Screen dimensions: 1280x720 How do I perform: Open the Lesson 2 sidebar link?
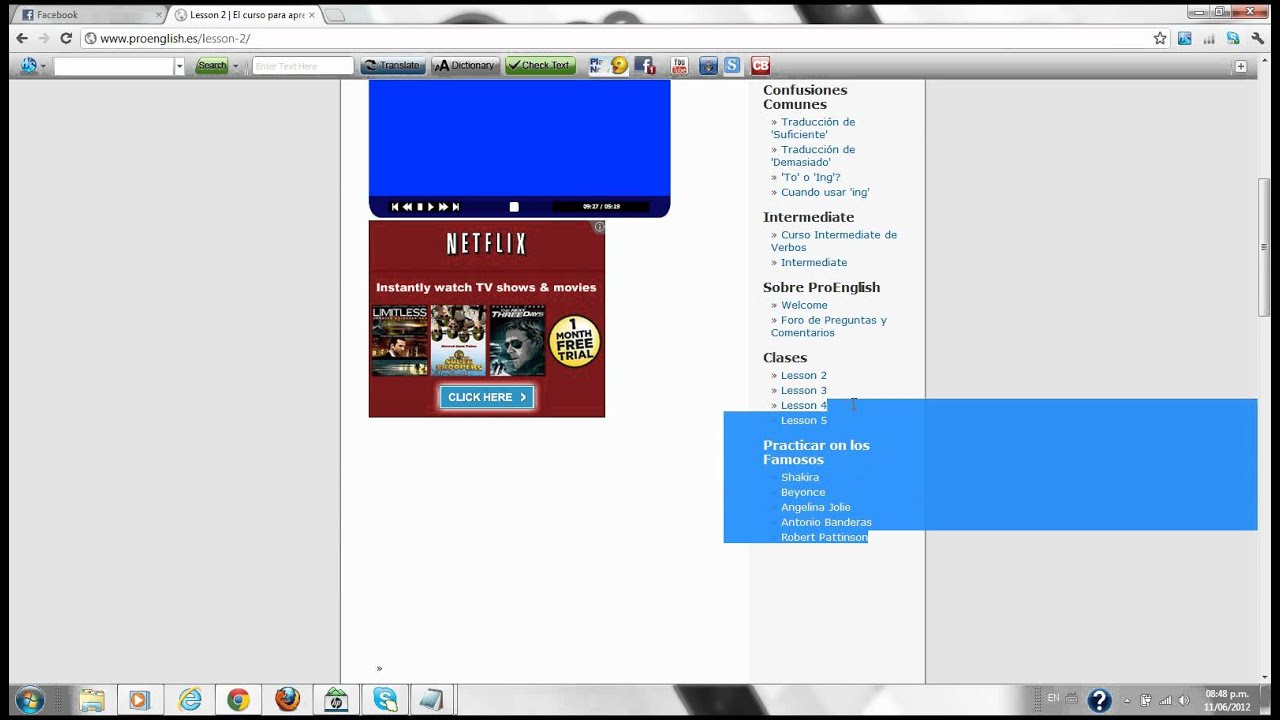point(803,375)
